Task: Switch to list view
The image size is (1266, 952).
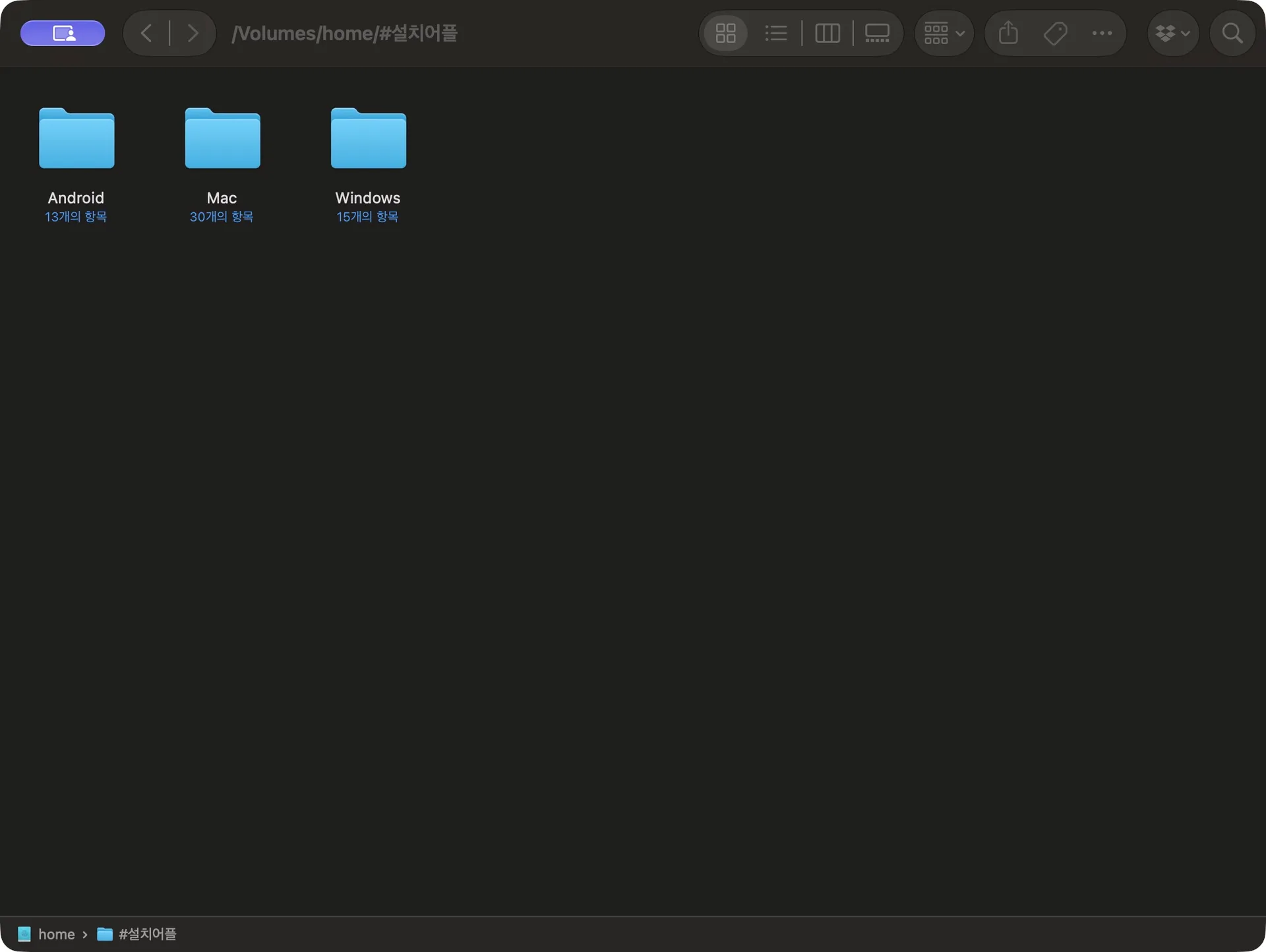Action: coord(776,33)
